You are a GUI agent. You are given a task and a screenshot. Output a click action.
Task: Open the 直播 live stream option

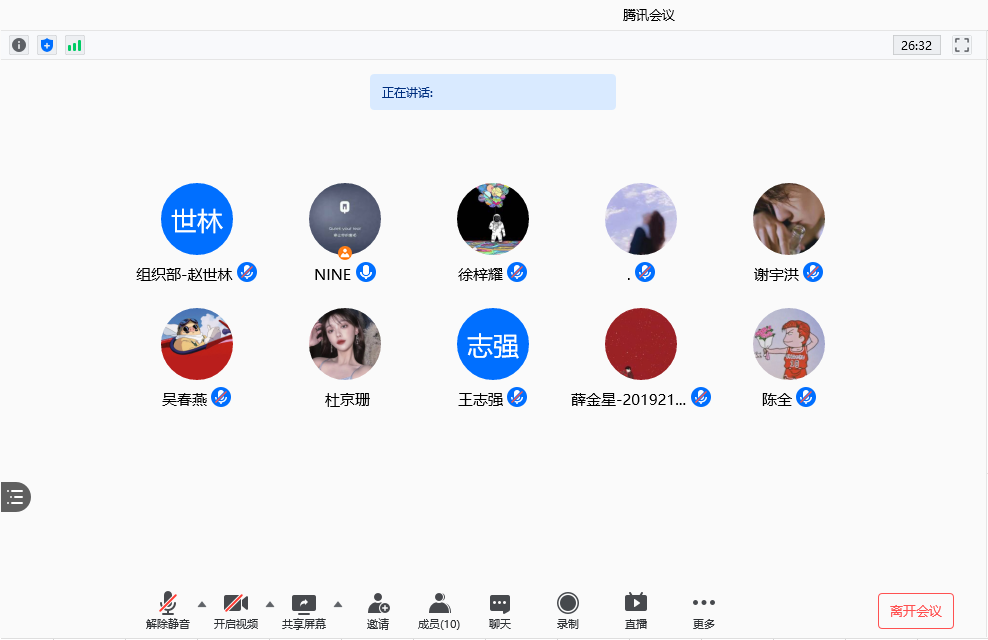636,610
